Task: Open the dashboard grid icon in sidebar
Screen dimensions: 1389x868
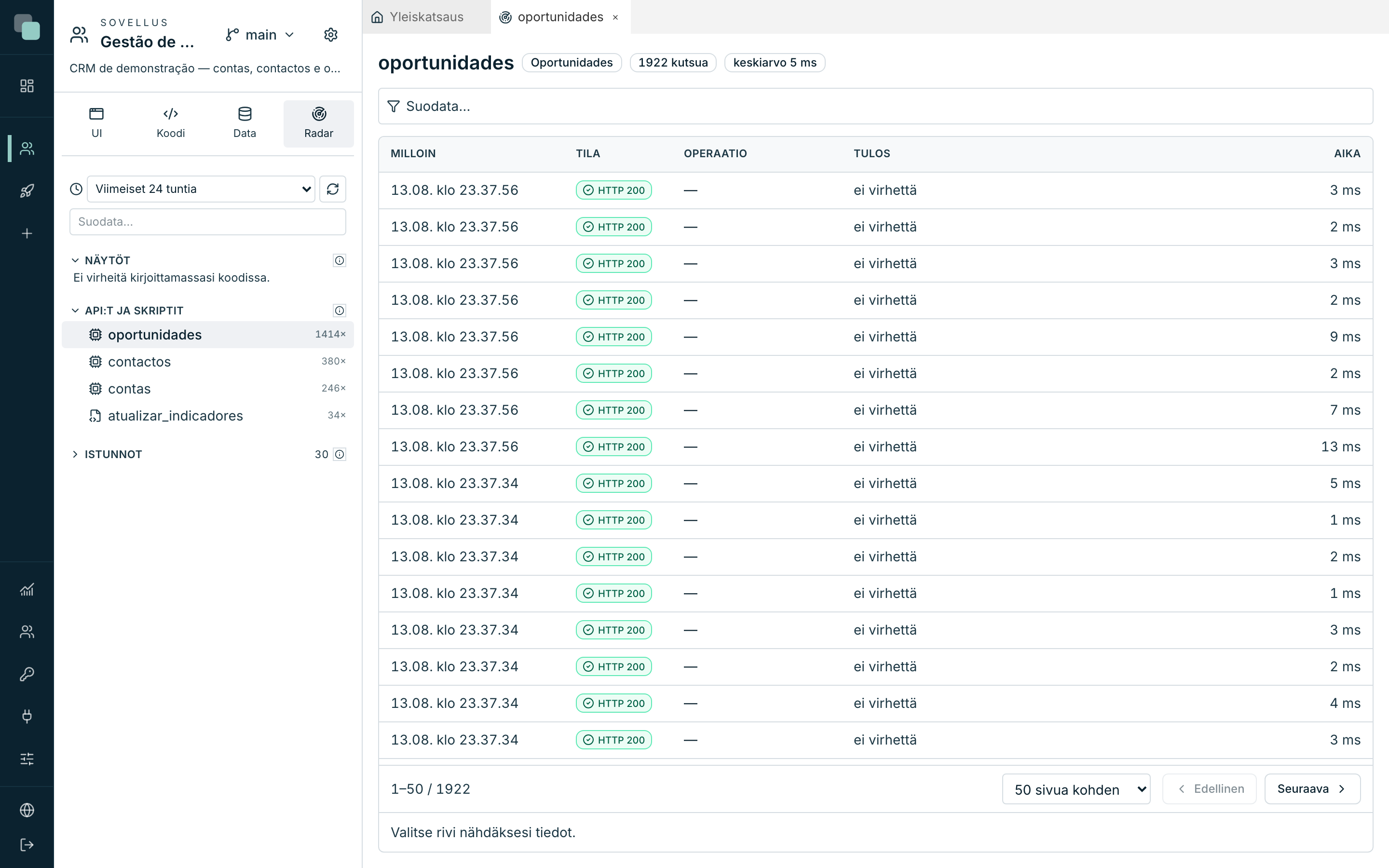Action: point(27,85)
